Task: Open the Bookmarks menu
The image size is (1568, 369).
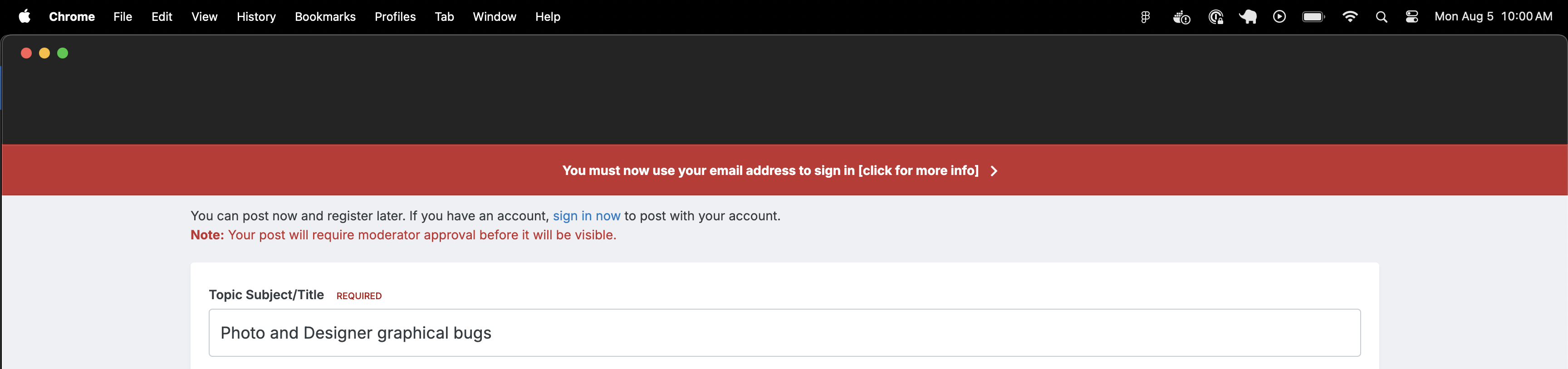Action: [x=325, y=17]
